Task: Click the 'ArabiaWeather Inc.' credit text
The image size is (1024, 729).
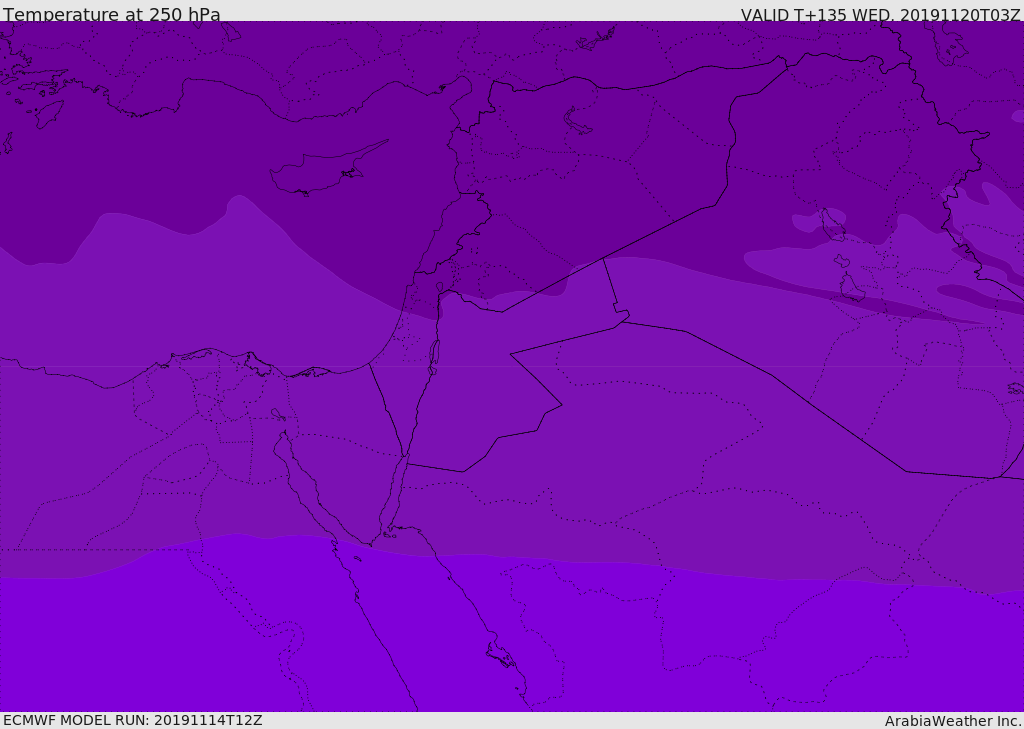Action: pos(953,721)
